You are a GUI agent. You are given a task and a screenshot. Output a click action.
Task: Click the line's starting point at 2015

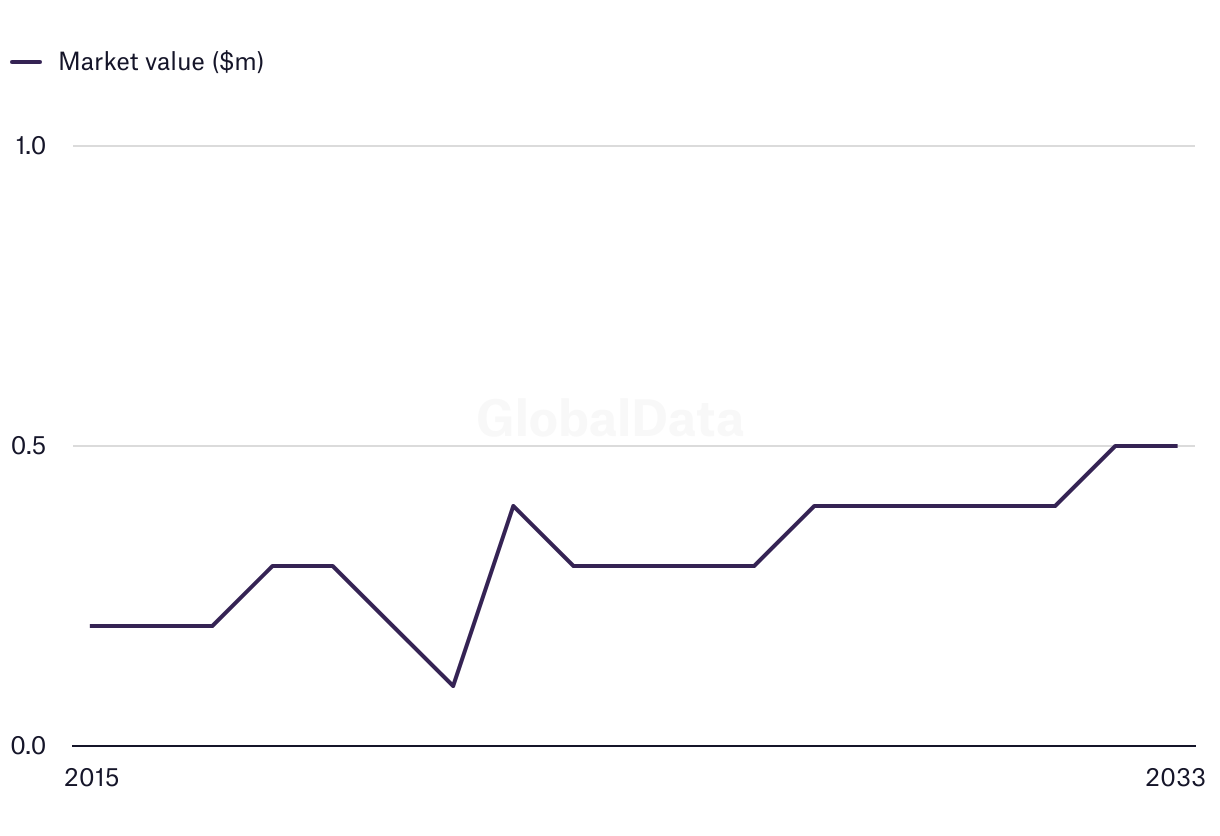pos(91,626)
